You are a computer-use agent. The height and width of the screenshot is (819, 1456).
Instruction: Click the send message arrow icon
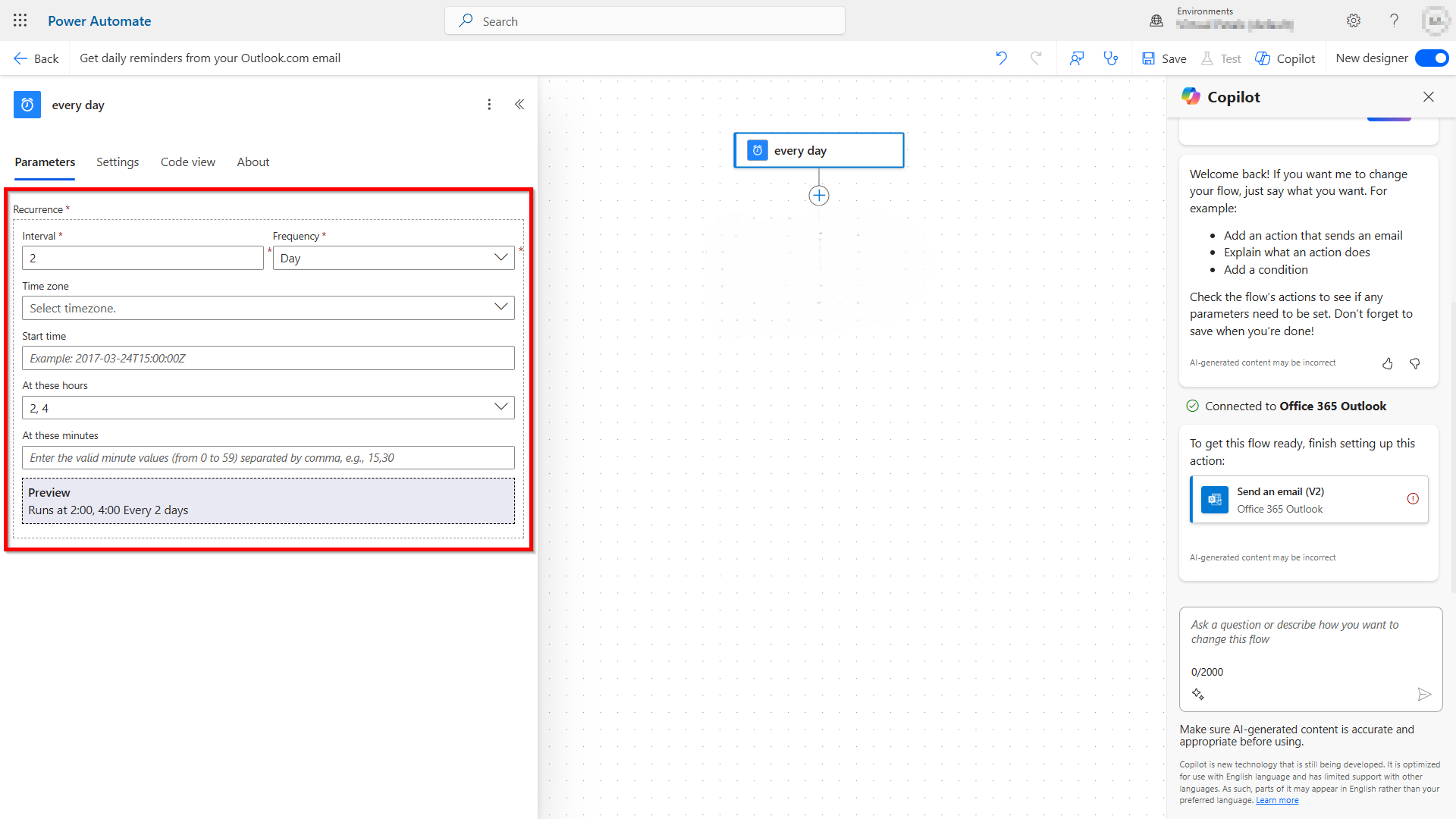point(1424,695)
